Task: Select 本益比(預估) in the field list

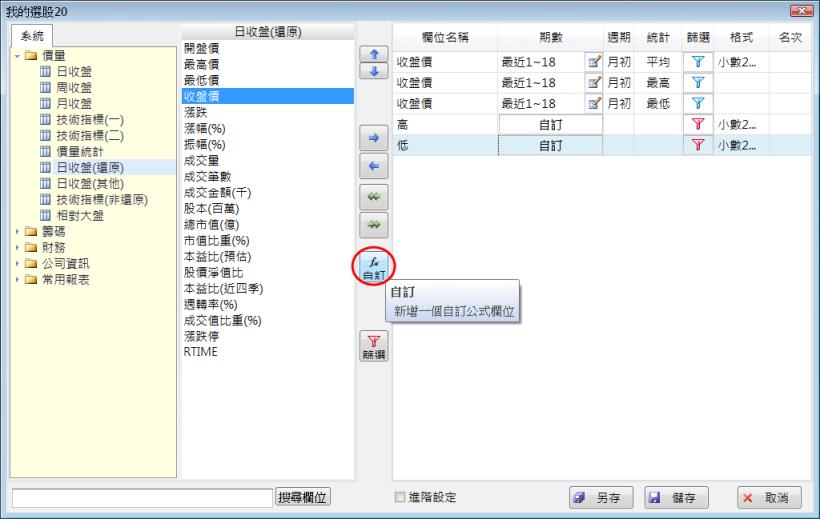Action: 218,256
